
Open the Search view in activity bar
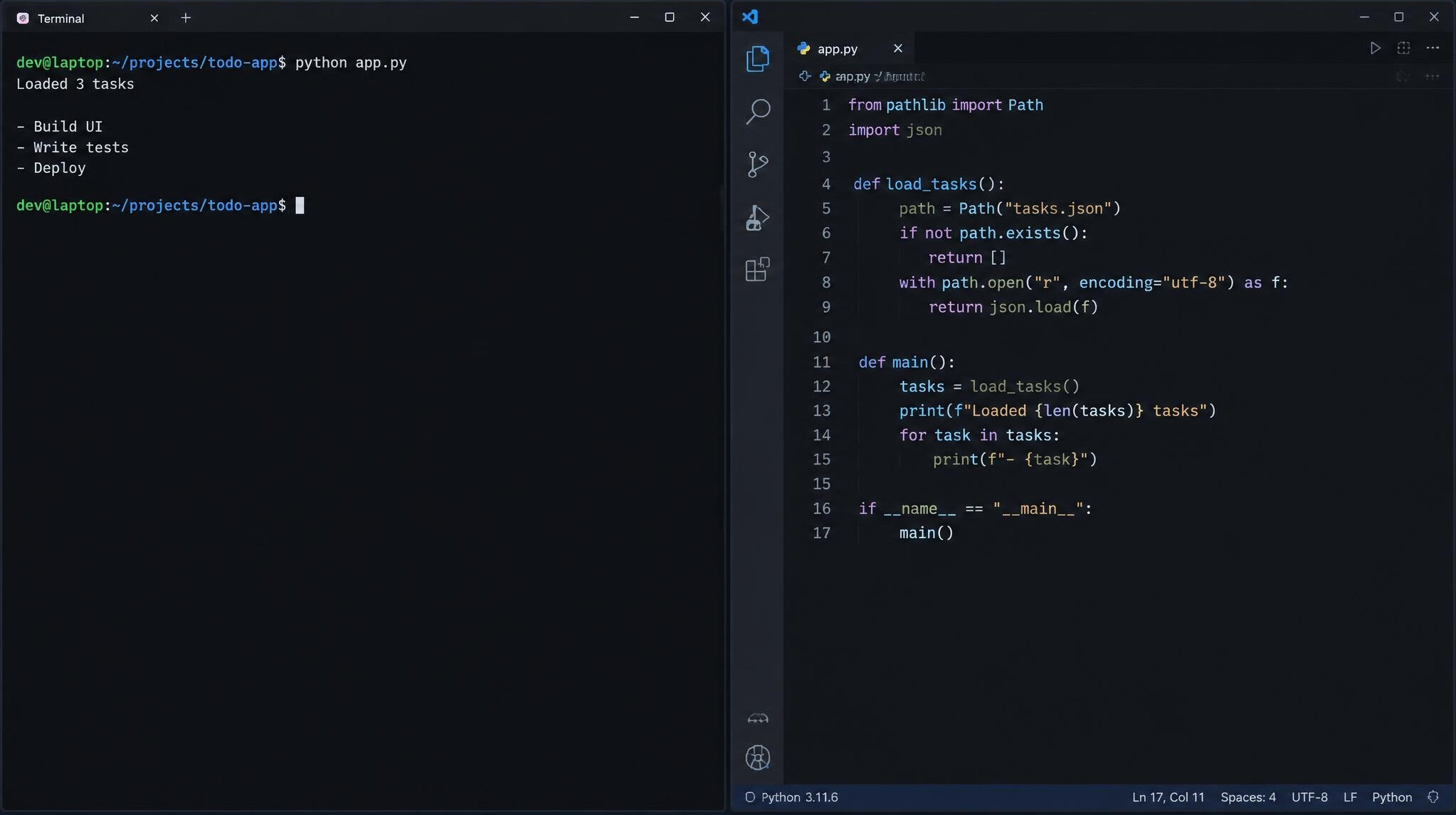pos(757,111)
